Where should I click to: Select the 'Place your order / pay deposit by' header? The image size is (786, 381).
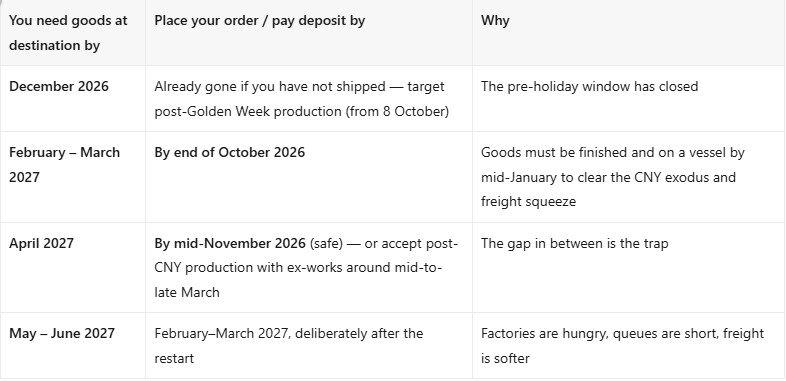pyautogui.click(x=259, y=21)
